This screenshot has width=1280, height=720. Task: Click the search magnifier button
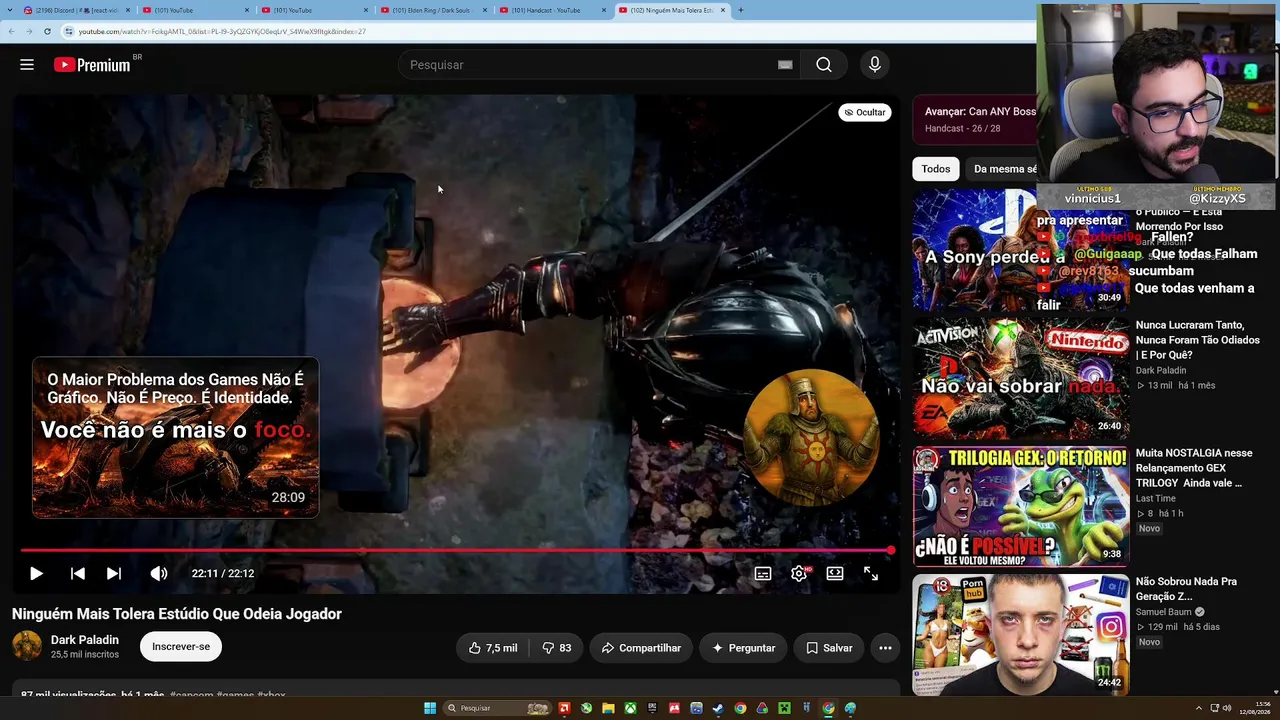click(x=823, y=65)
